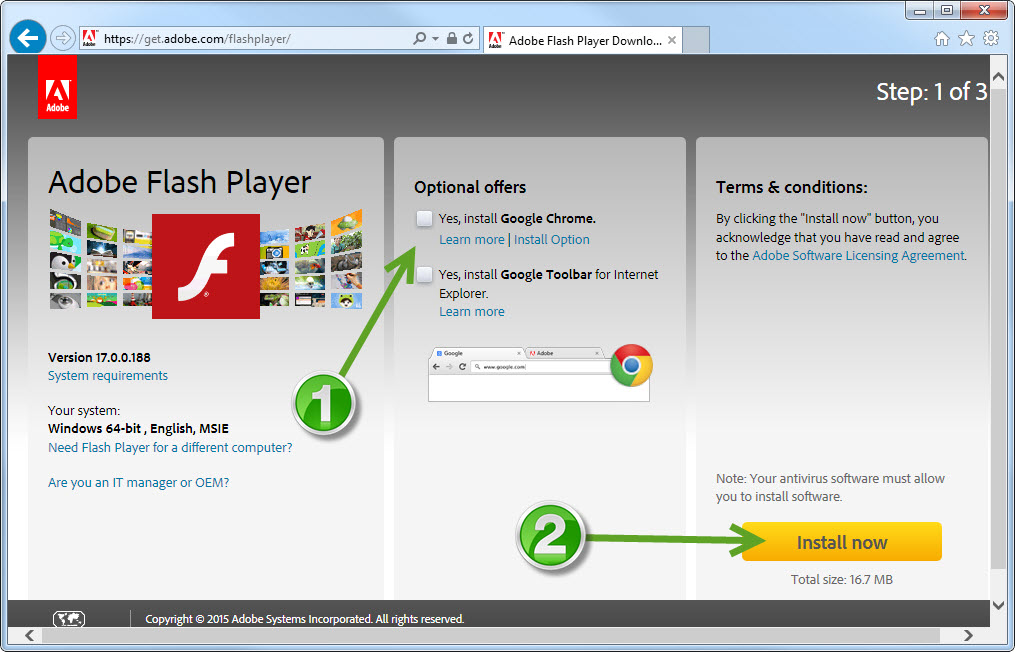The image size is (1015, 652).
Task: Open the address bar dropdown arrow
Action: tap(435, 39)
